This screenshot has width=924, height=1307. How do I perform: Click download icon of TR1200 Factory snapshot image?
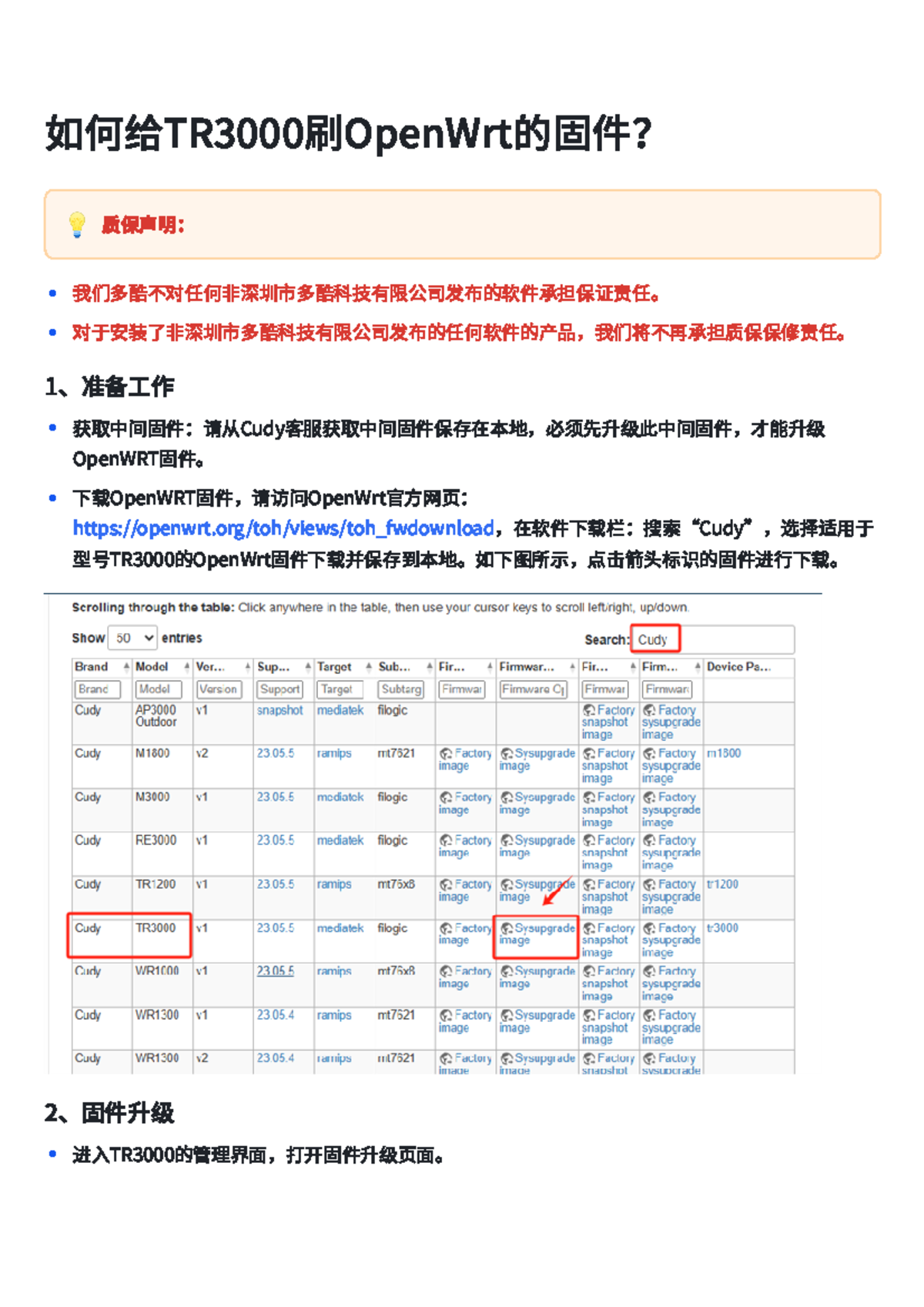click(589, 885)
